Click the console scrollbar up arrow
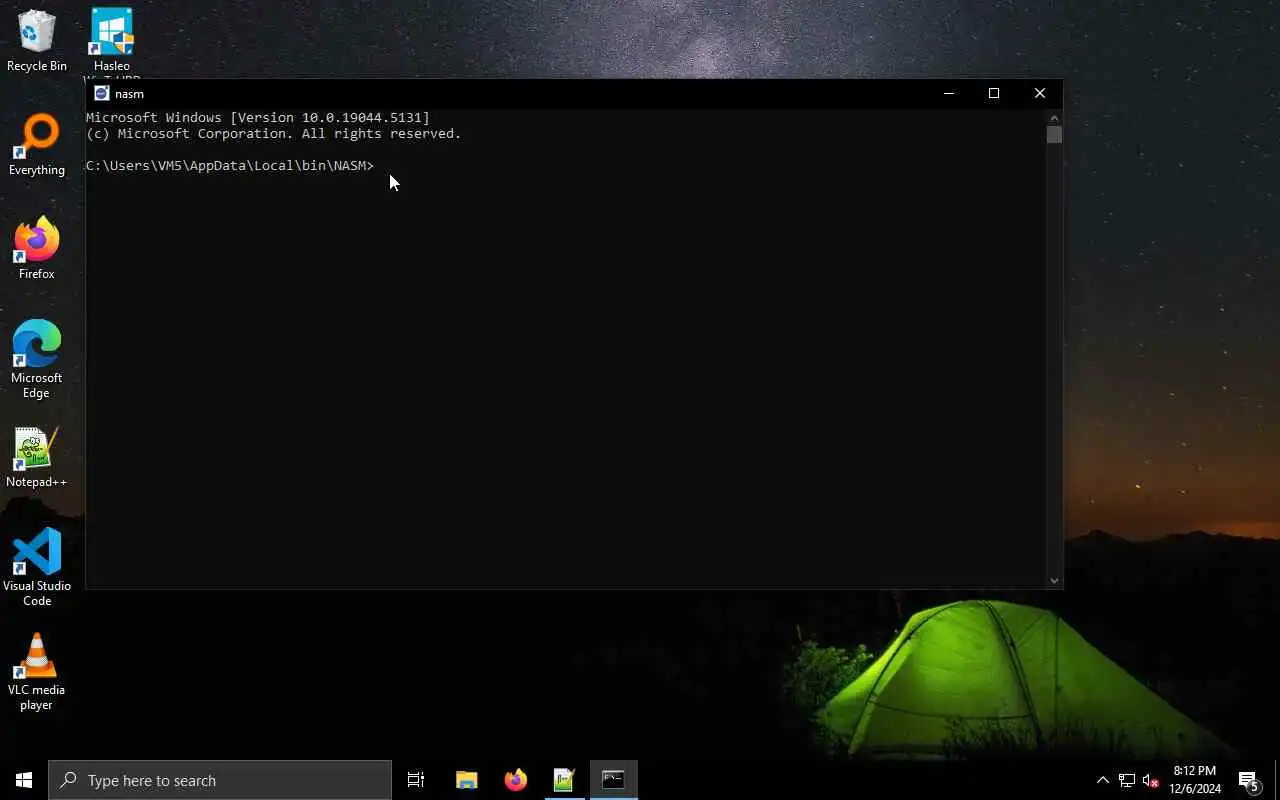The height and width of the screenshot is (800, 1280). (1054, 118)
